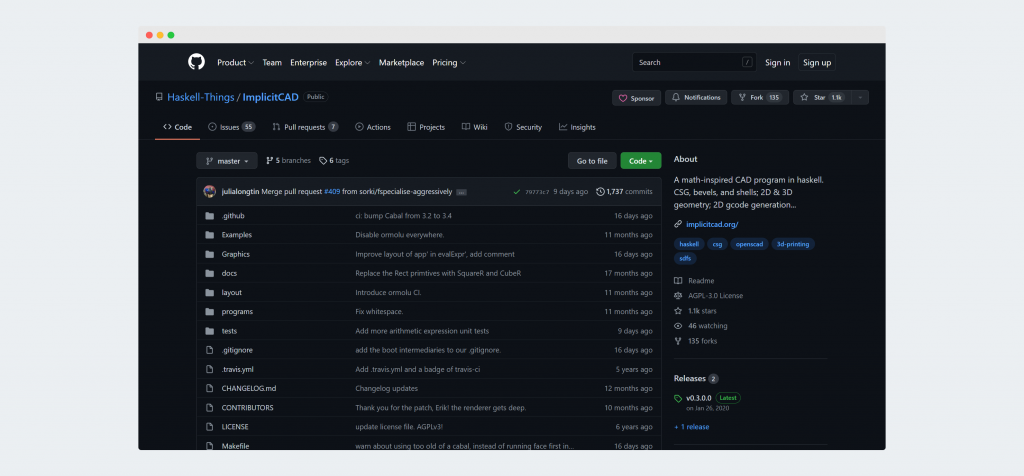This screenshot has width=1024, height=476.
Task: Click the eye icon beside 46 watching
Action: (x=678, y=326)
